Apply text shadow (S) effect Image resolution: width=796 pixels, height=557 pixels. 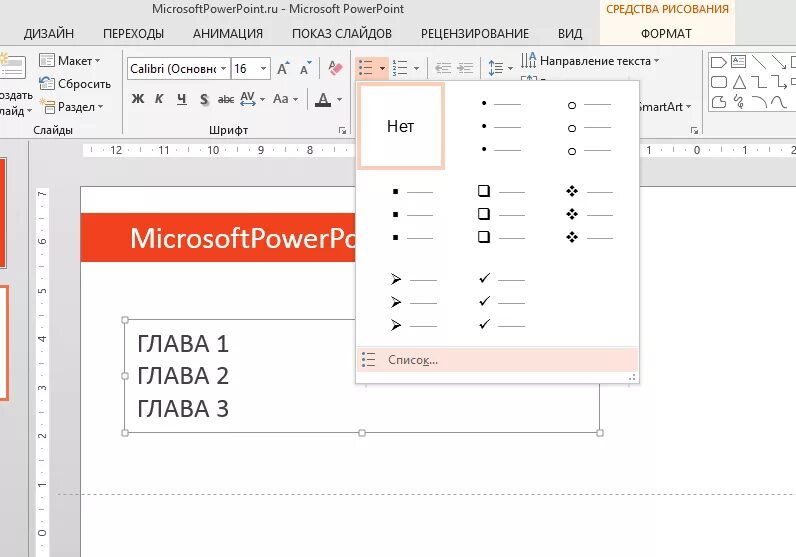coord(204,99)
